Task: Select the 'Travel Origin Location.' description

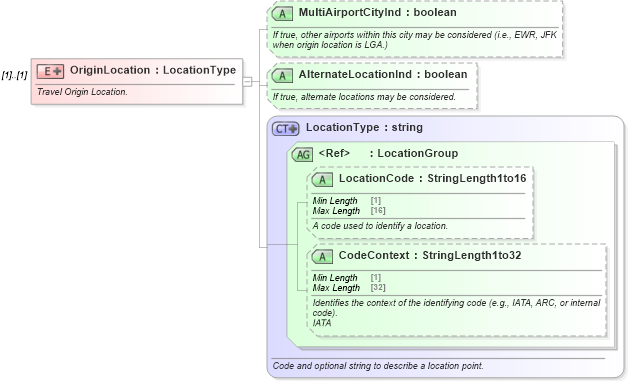Action: point(82,92)
